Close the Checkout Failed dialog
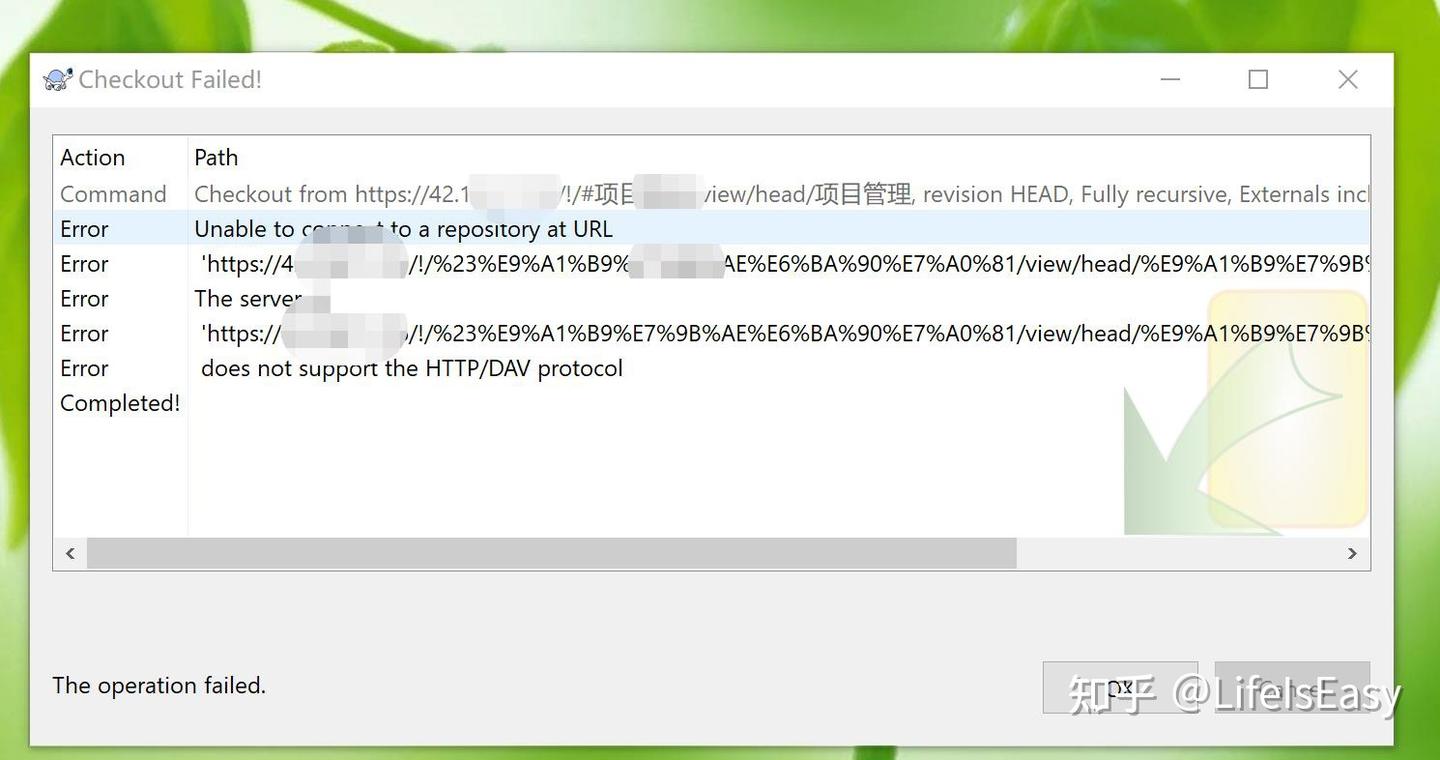The width and height of the screenshot is (1440, 760). coord(1348,80)
